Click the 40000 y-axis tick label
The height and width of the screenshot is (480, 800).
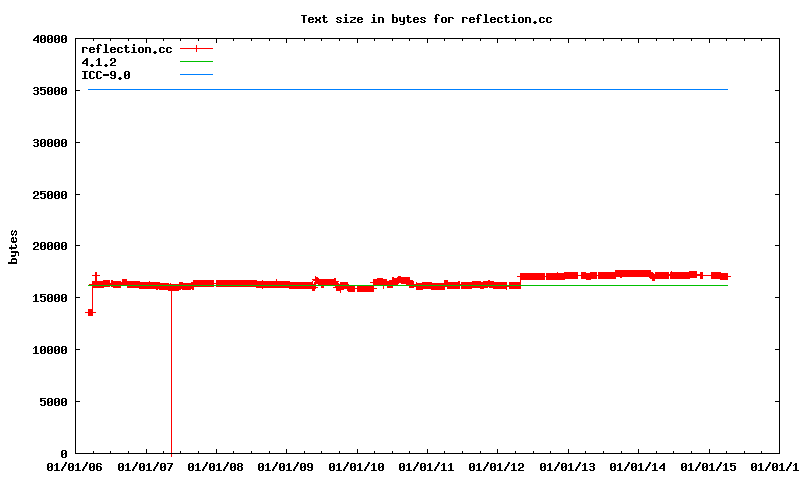point(49,39)
